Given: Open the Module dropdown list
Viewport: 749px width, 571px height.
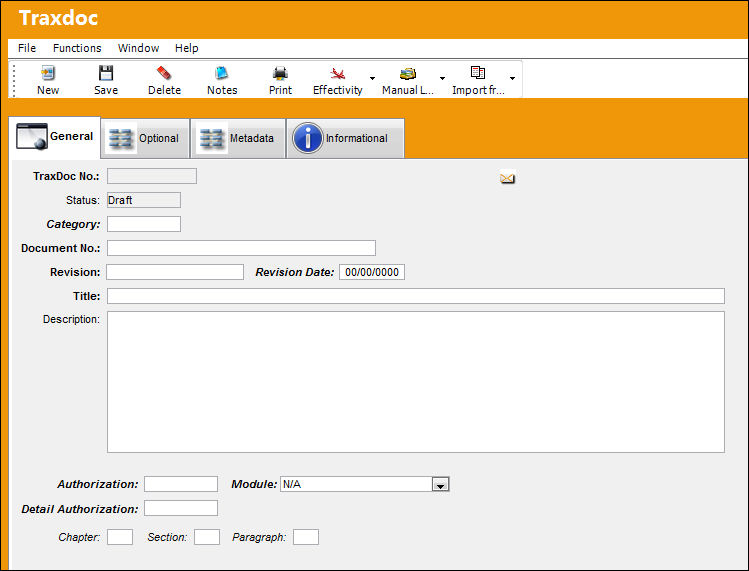Looking at the screenshot, I should pos(440,485).
